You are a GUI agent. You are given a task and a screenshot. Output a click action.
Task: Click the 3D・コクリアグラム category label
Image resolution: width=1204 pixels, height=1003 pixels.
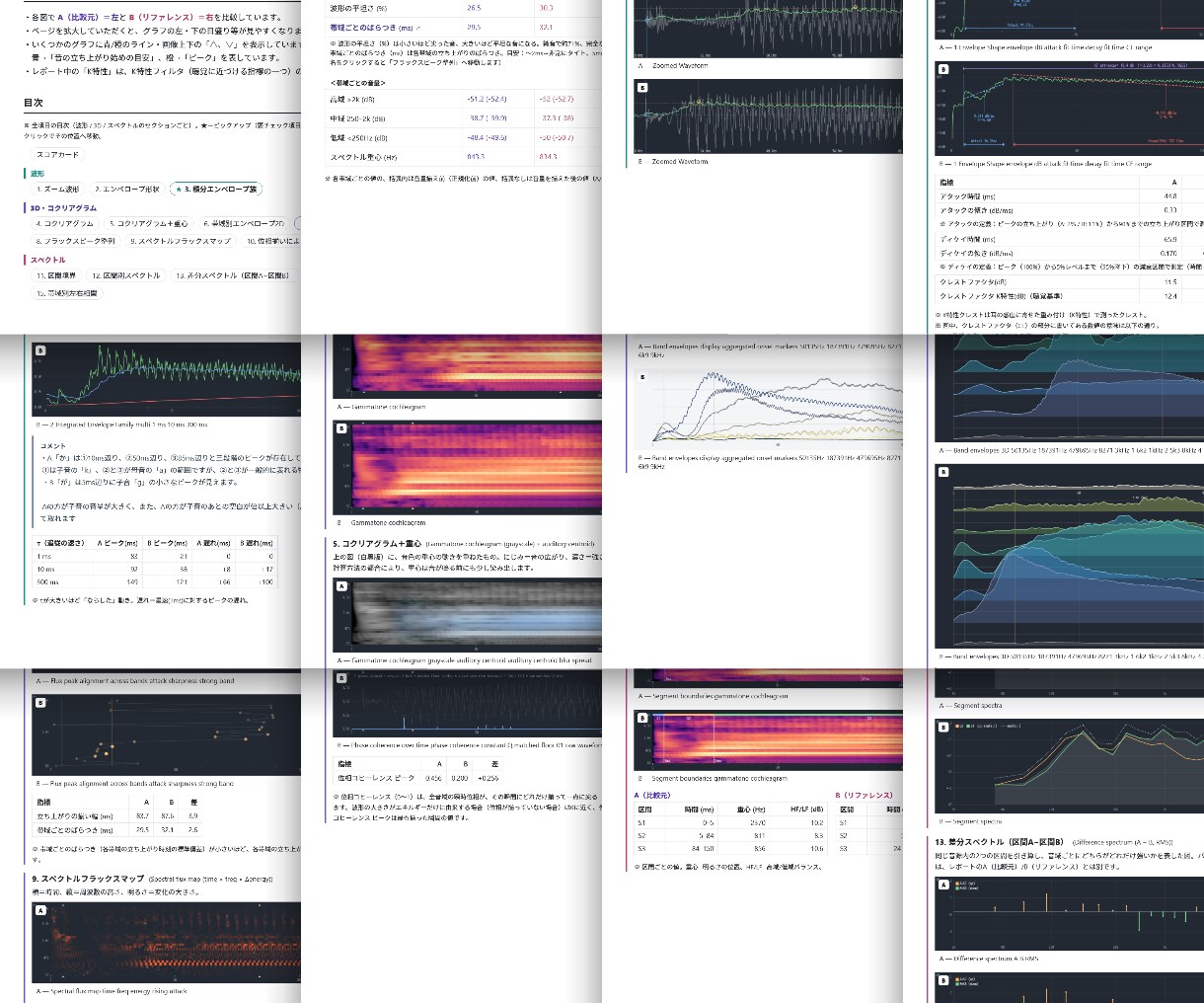click(63, 208)
